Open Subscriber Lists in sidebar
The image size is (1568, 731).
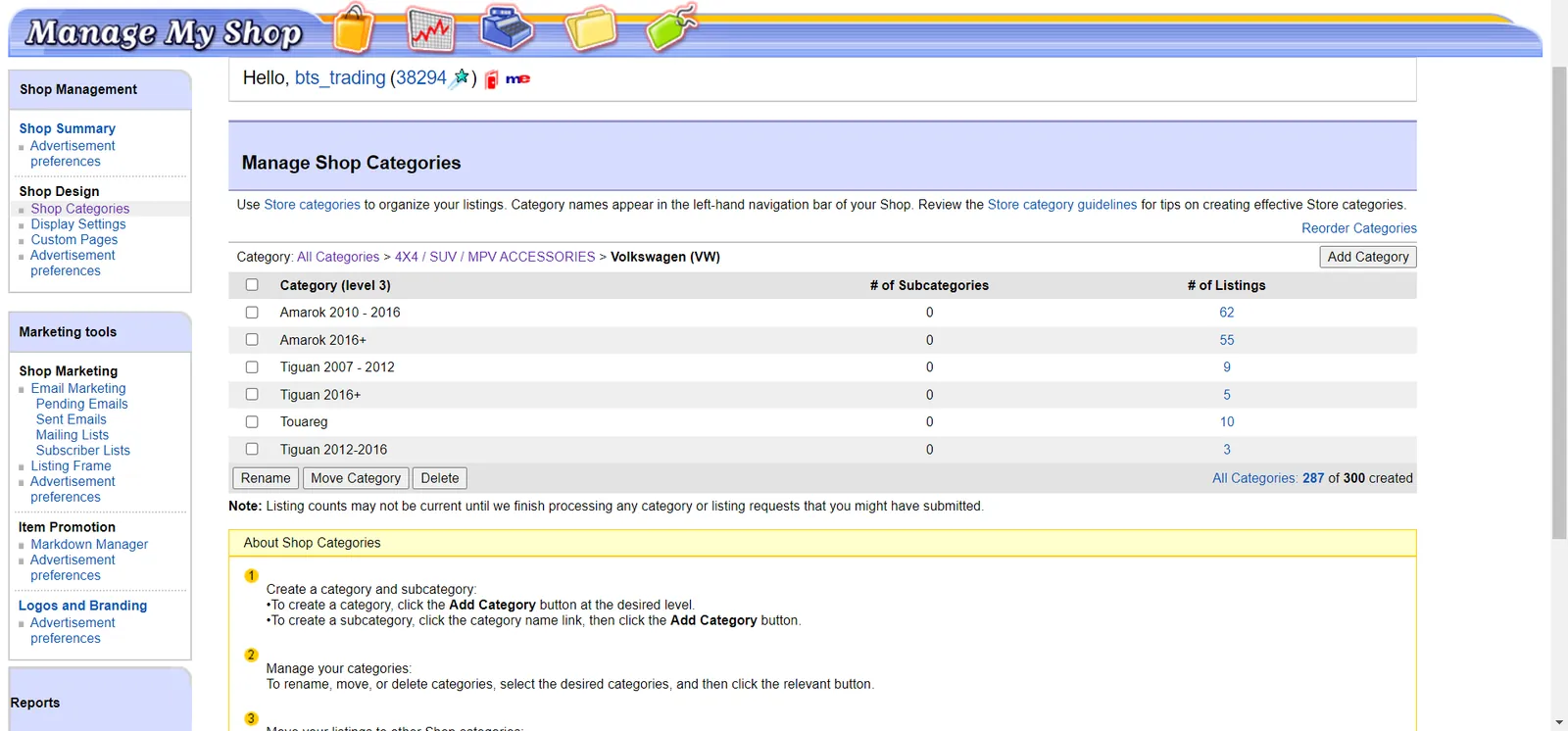click(x=82, y=451)
